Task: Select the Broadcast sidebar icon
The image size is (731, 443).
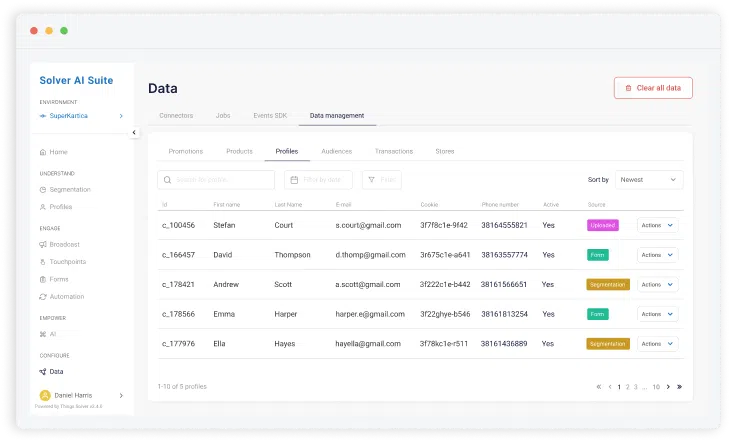Action: (x=42, y=244)
